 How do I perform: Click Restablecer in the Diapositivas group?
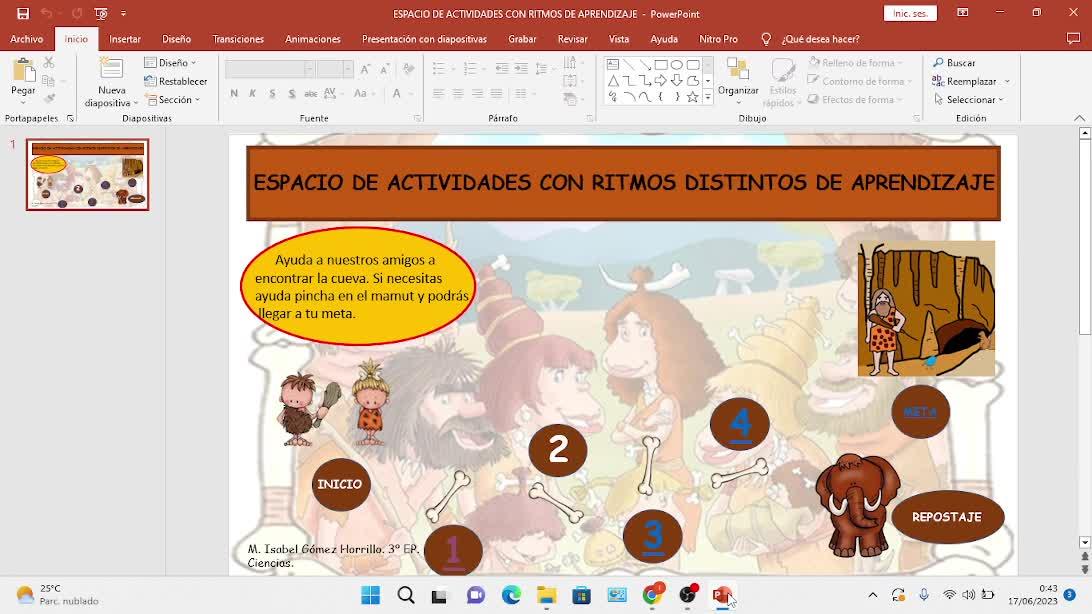click(175, 81)
